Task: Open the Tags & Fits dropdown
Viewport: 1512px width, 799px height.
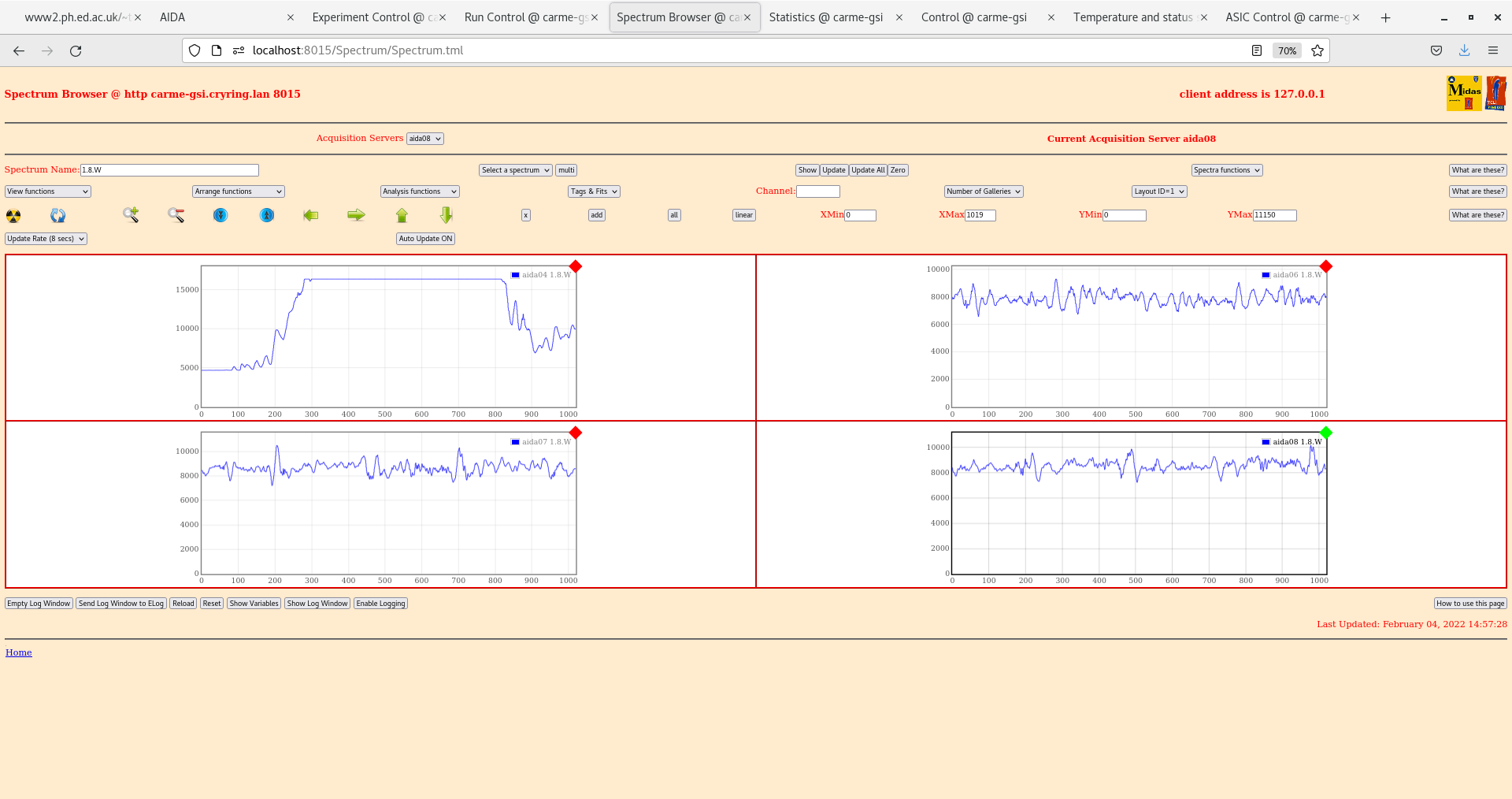Action: coord(593,191)
